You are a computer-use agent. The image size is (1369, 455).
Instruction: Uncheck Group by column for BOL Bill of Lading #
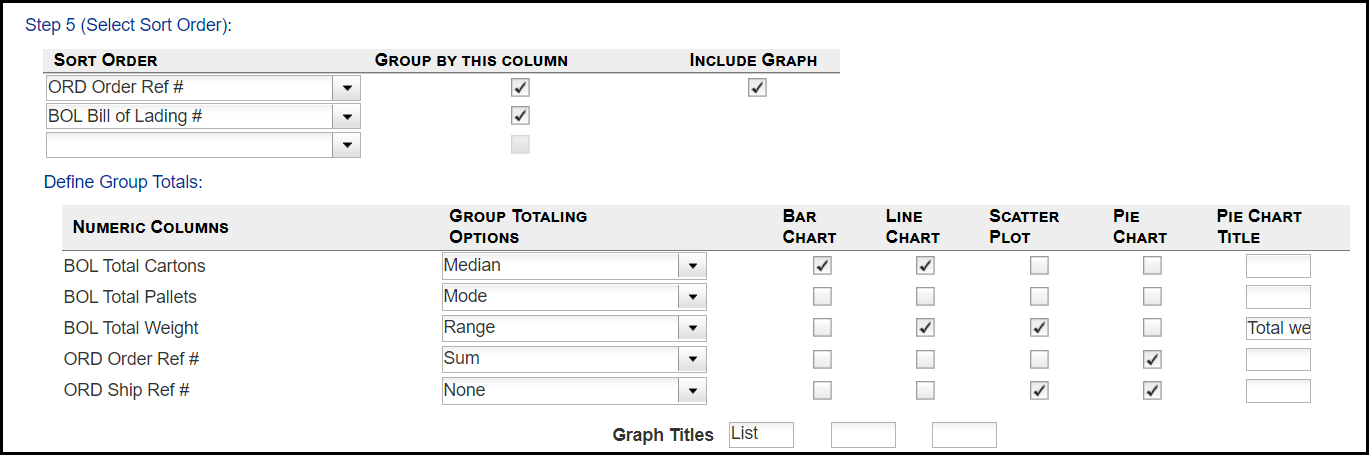tap(520, 115)
